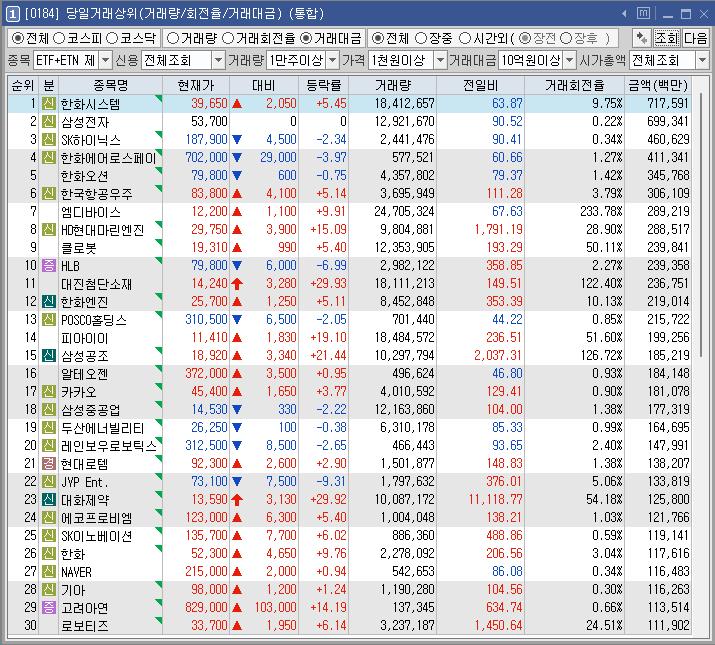This screenshot has height=645, width=715.
Task: Click the up-limit arrow icon for 대화제약
Action: coord(237,499)
